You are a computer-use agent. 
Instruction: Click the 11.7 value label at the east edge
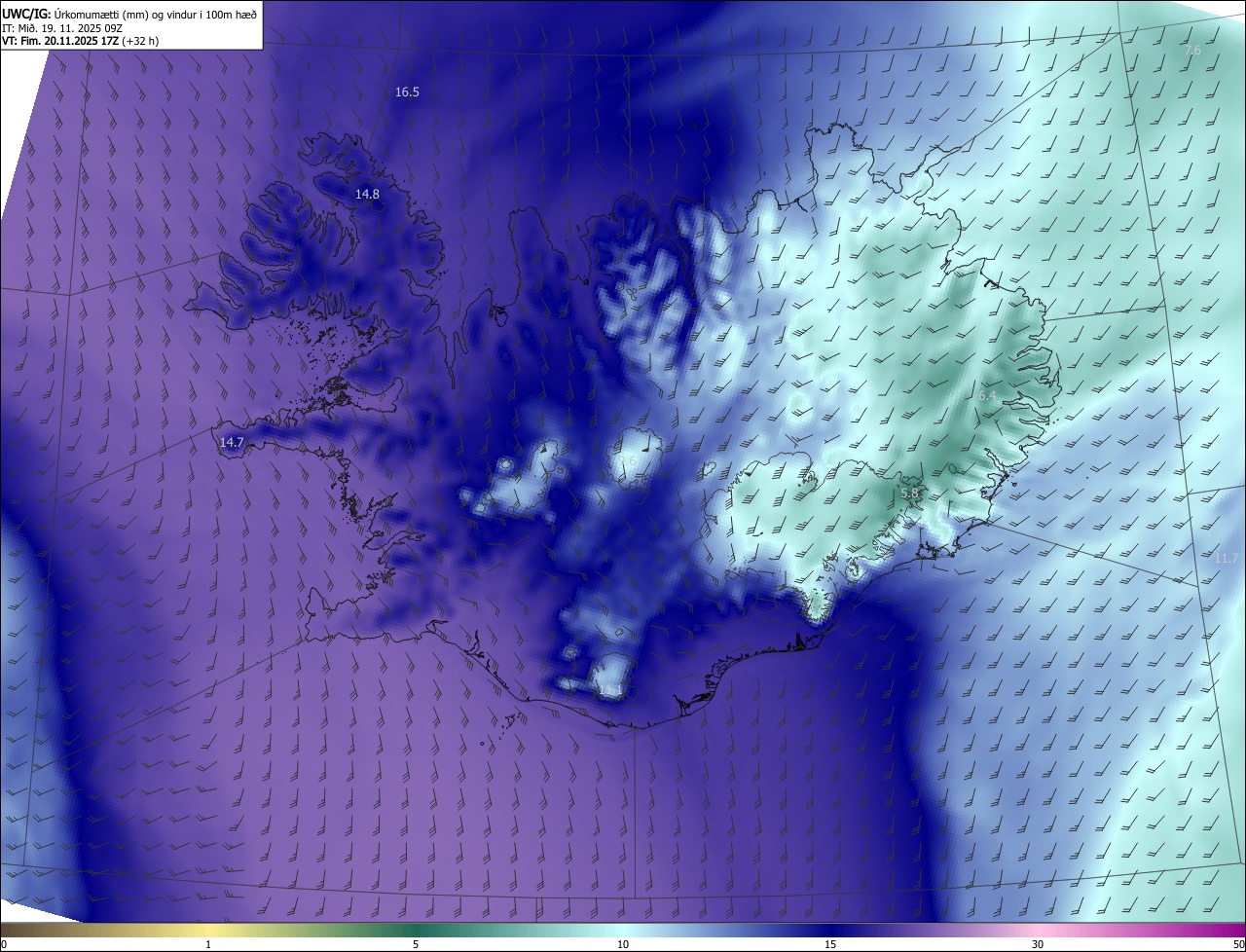coord(1226,558)
